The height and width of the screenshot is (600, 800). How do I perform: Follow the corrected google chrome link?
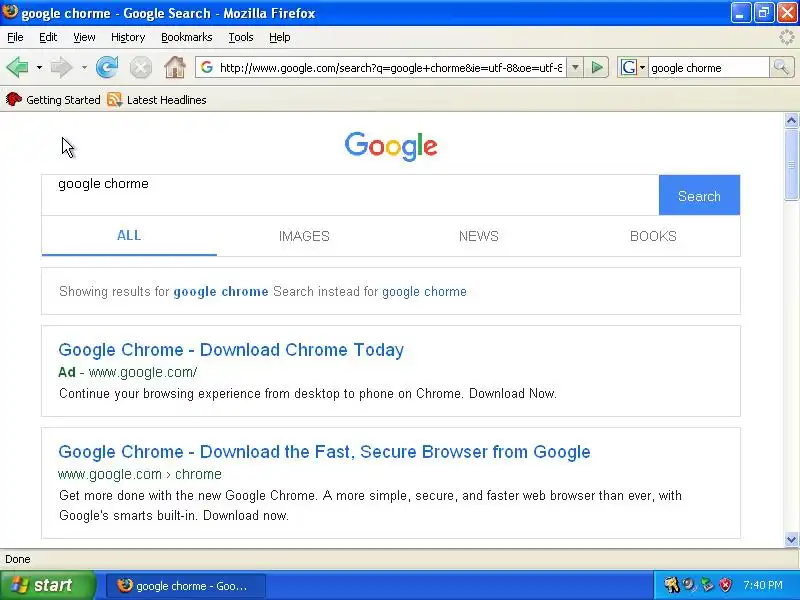(221, 291)
